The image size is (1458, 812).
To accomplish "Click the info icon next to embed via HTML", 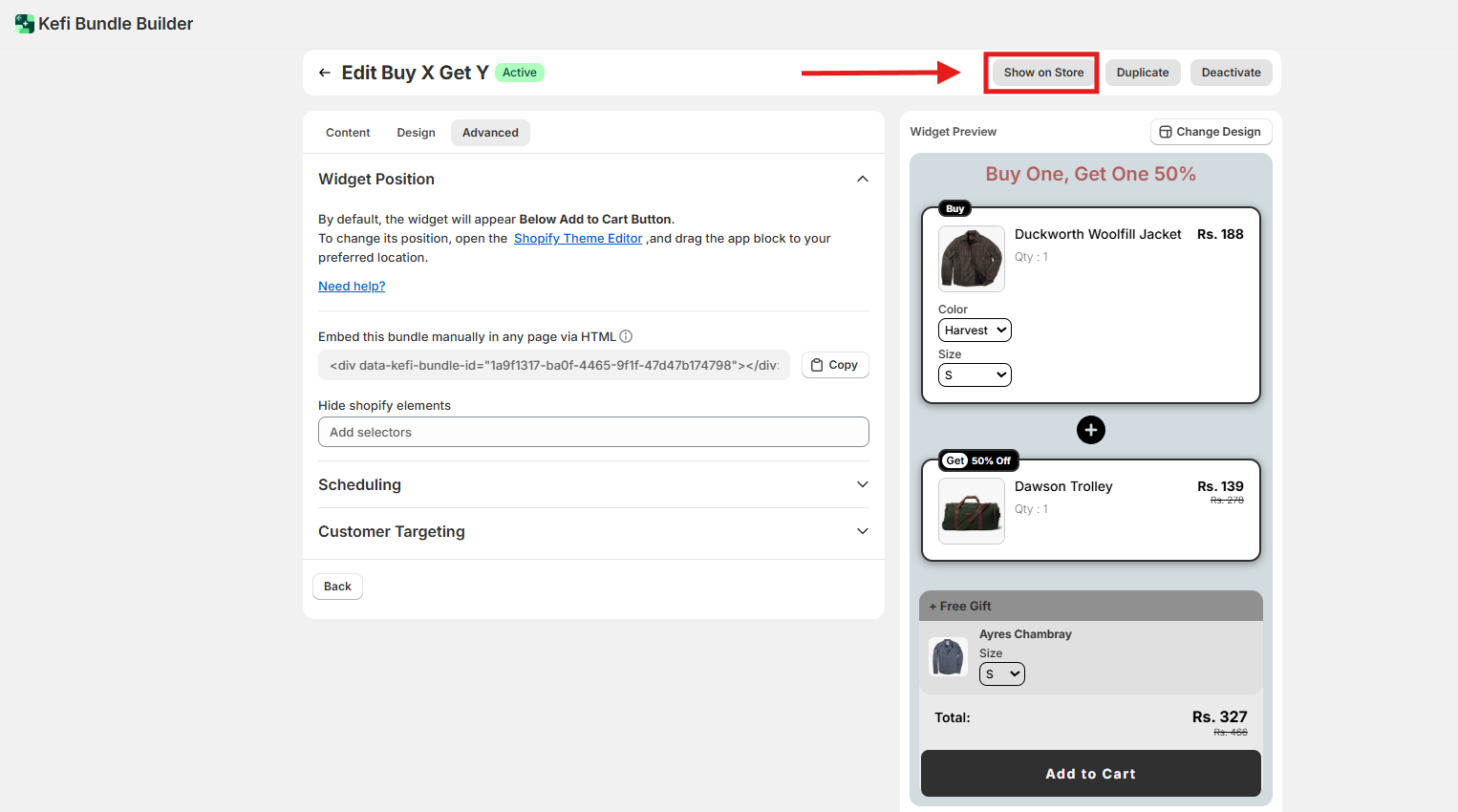I will pos(626,336).
